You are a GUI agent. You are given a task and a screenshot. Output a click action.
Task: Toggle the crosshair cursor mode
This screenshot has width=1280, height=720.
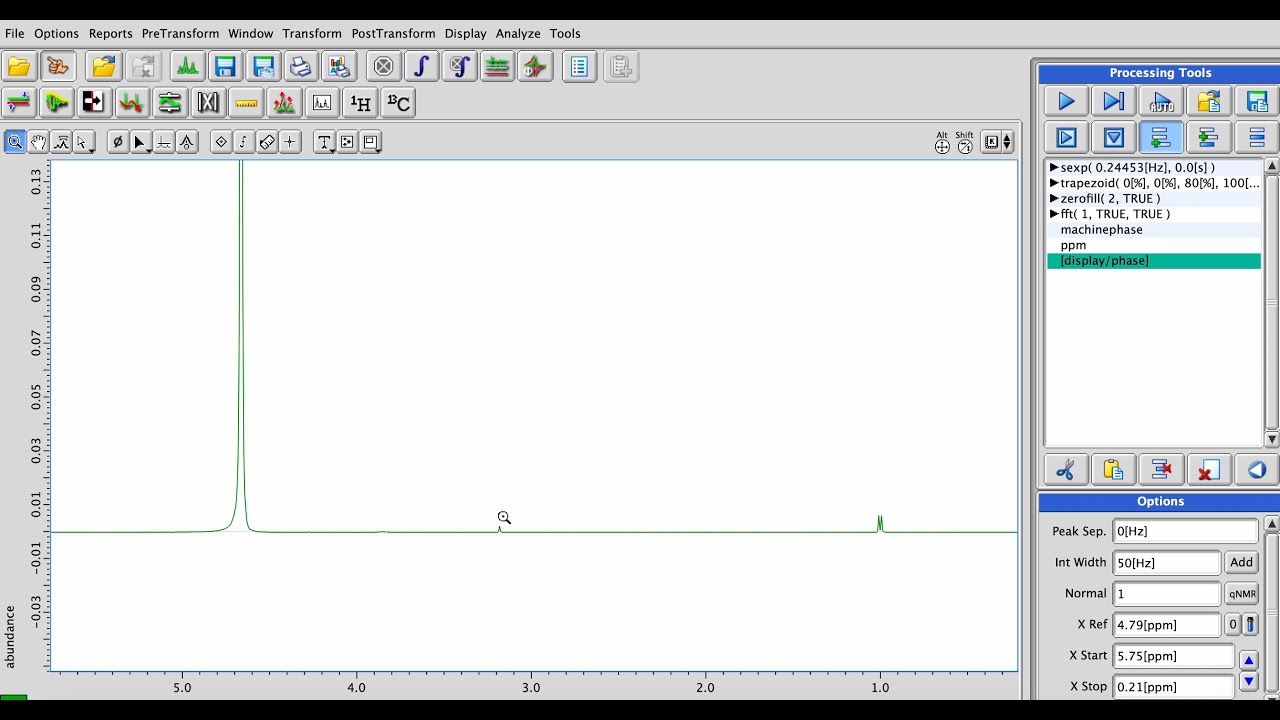[290, 142]
